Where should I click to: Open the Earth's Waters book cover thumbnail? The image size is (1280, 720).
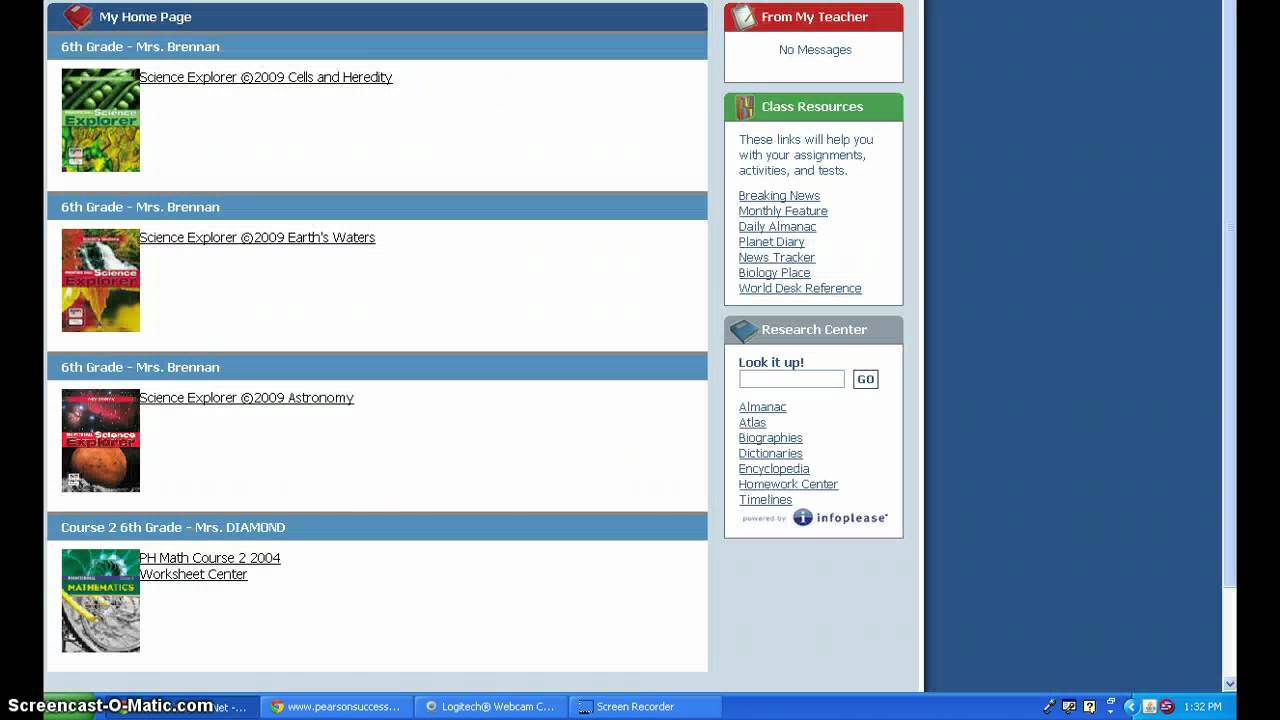(x=101, y=280)
